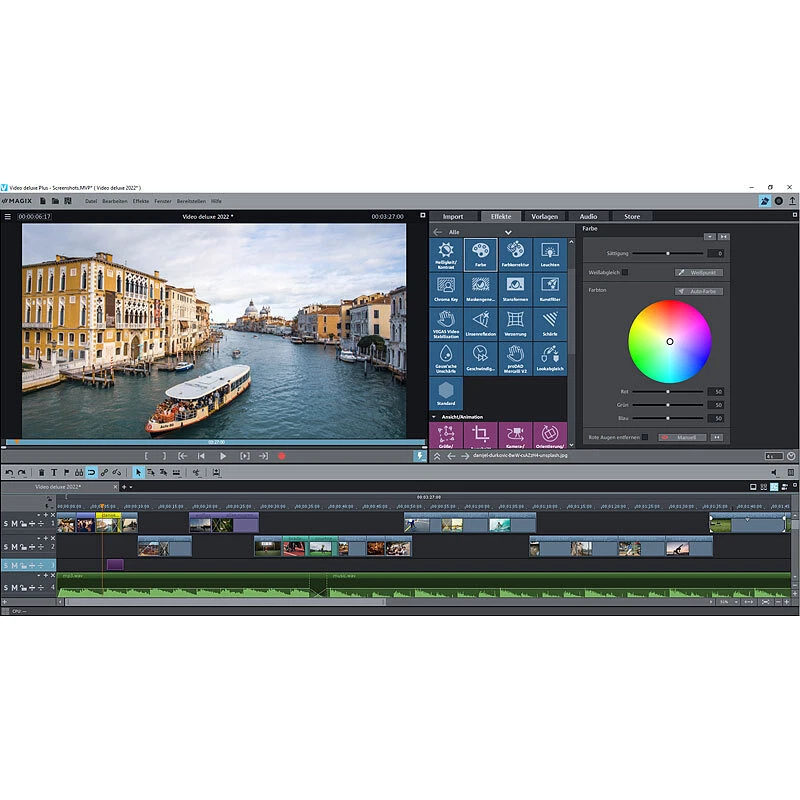Select the Chroma Key effect
The image size is (800, 800).
pos(445,287)
